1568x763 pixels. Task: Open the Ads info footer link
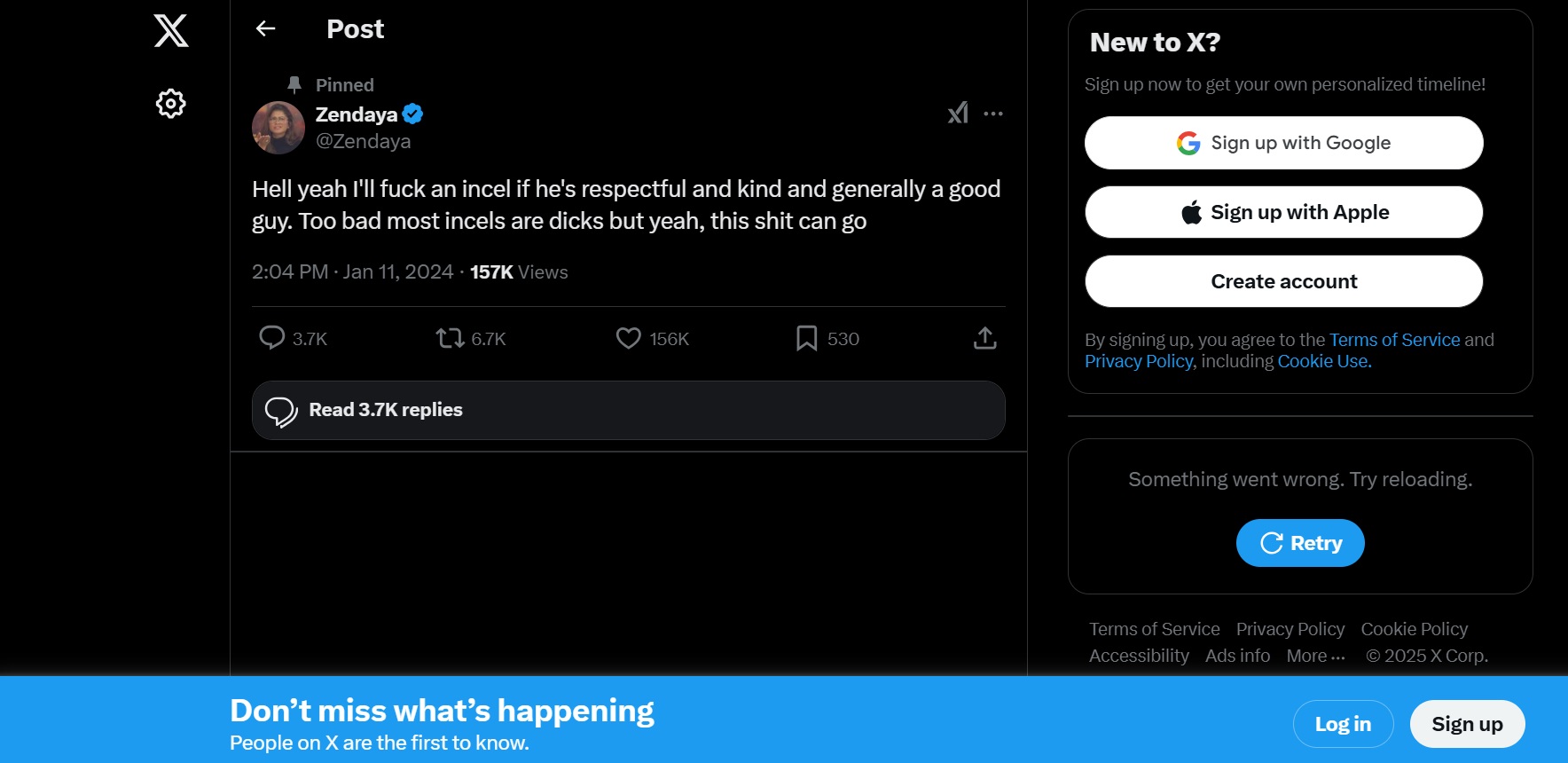coord(1237,656)
